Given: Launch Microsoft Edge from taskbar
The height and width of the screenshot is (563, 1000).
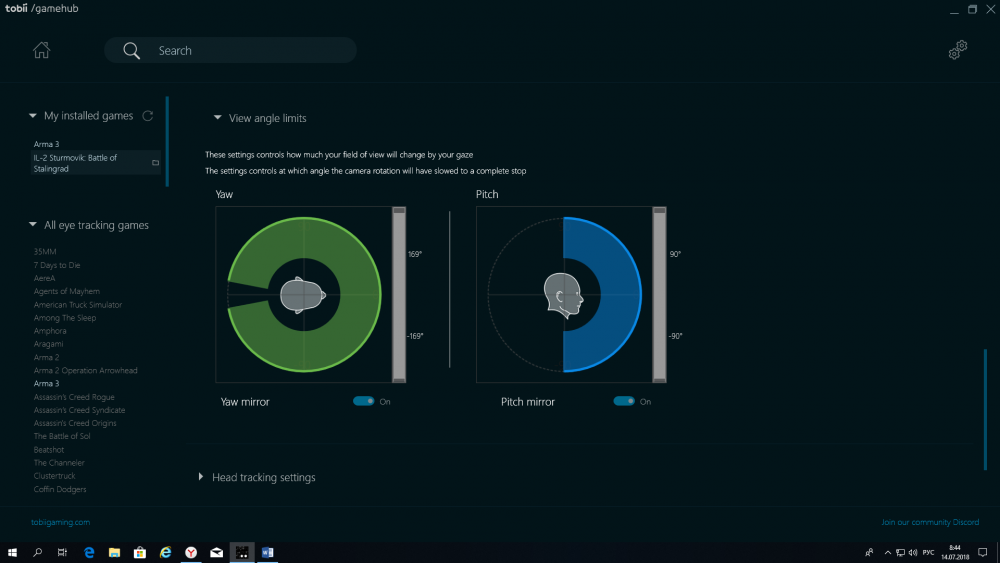Looking at the screenshot, I should pyautogui.click(x=89, y=552).
